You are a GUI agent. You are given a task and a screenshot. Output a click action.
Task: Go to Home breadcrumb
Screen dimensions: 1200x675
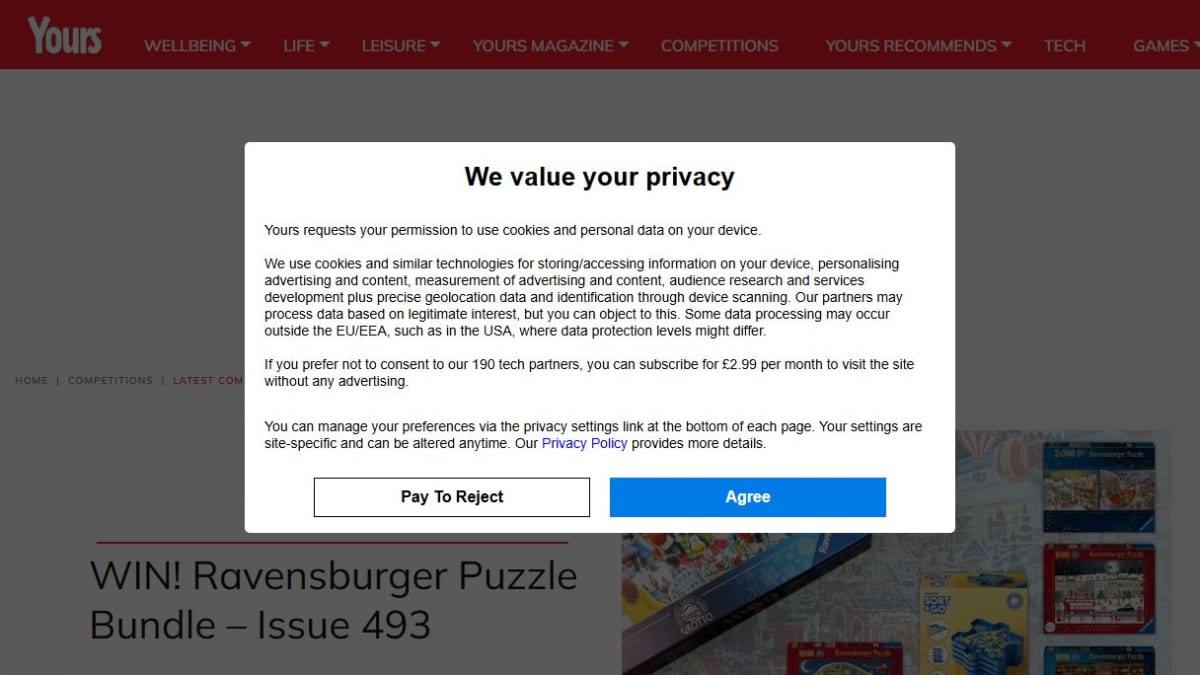[31, 381]
